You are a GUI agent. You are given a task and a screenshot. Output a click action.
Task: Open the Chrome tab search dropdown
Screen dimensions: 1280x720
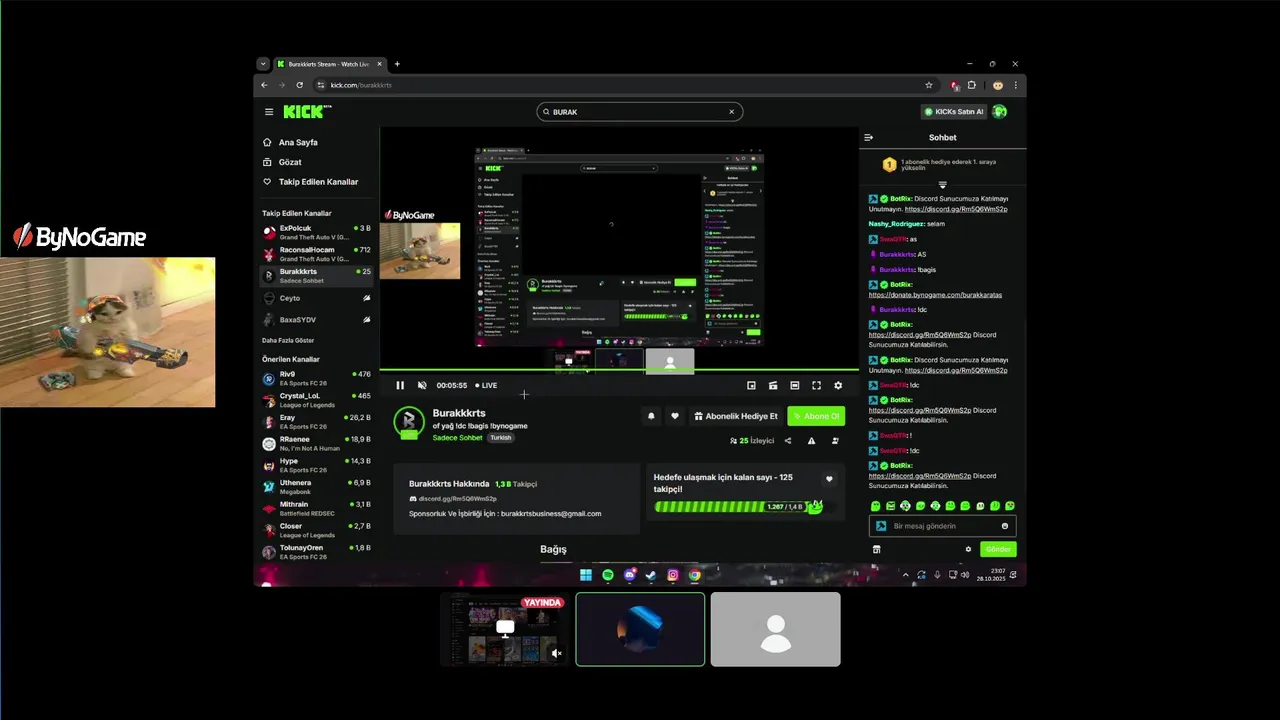(x=263, y=64)
